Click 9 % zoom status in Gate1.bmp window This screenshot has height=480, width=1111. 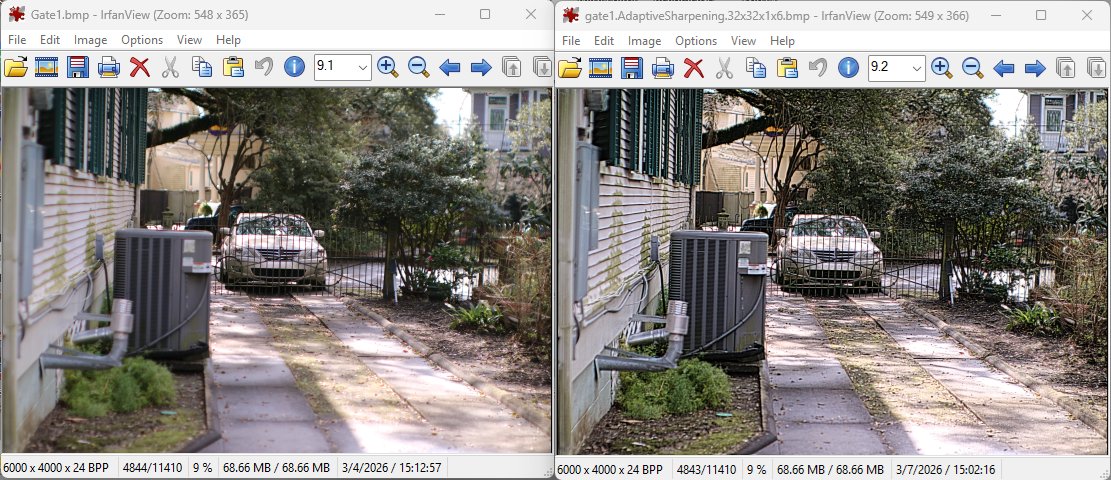(x=203, y=468)
